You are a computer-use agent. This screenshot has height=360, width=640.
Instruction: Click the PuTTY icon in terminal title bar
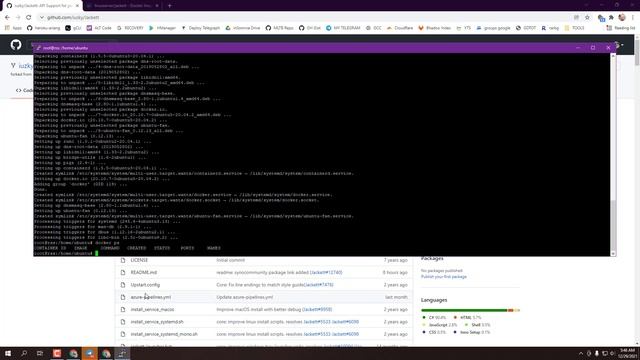38,48
